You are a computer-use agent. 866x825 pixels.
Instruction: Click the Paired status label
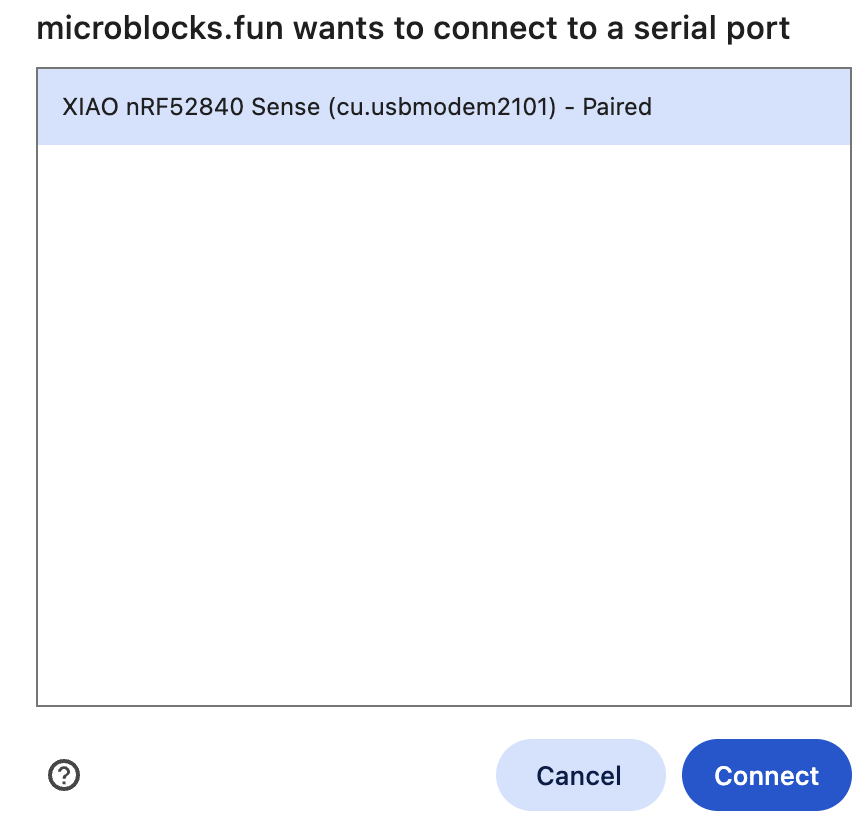pos(617,106)
